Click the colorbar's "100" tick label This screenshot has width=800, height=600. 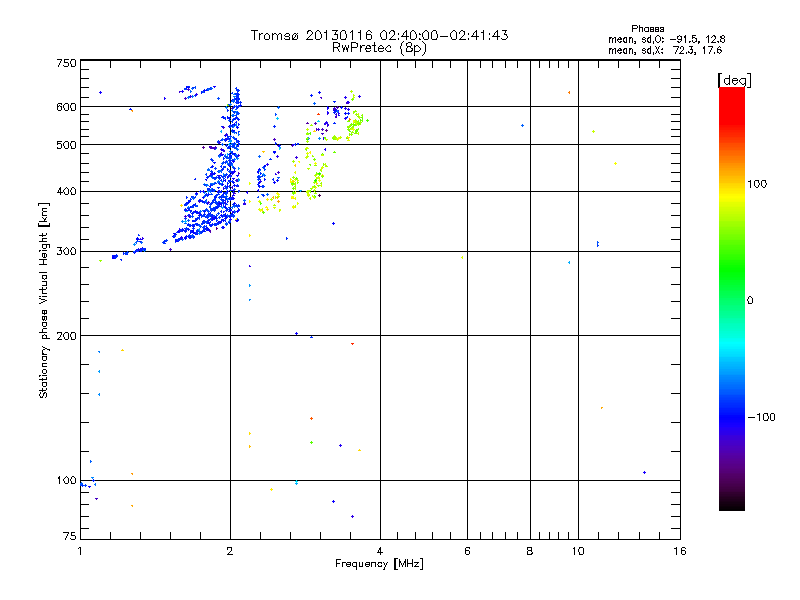click(x=757, y=184)
